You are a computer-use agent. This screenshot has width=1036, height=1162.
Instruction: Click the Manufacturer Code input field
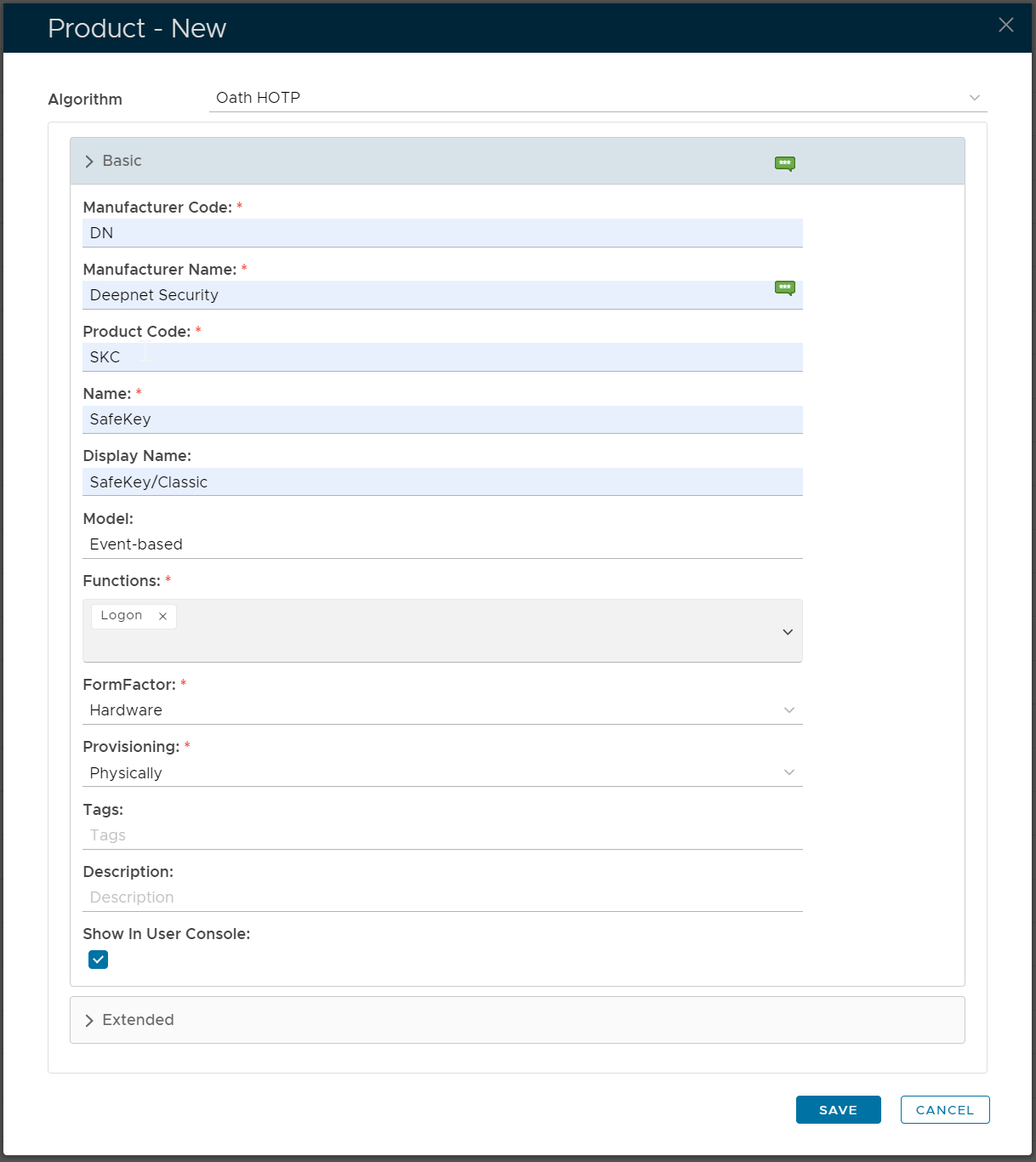442,233
